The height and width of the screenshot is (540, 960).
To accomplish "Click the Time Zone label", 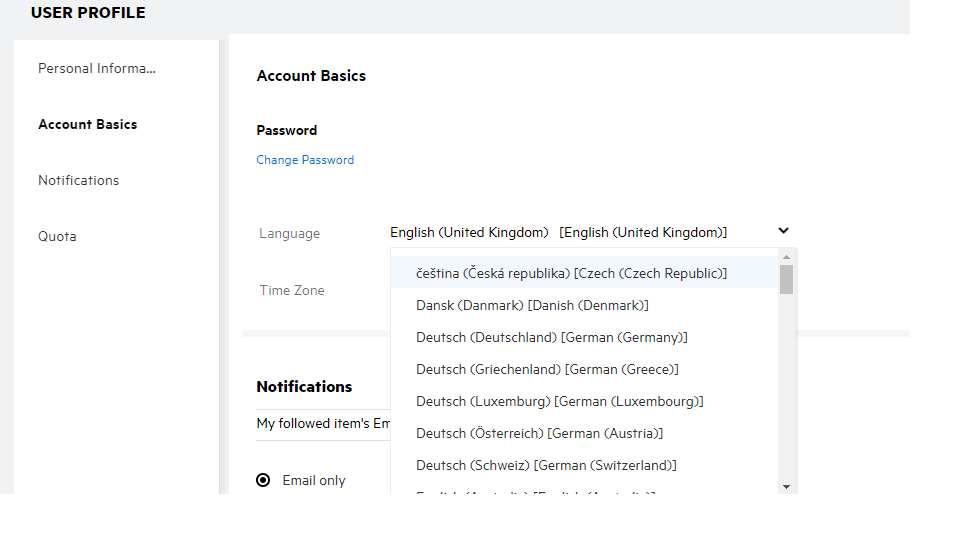I will [x=292, y=291].
